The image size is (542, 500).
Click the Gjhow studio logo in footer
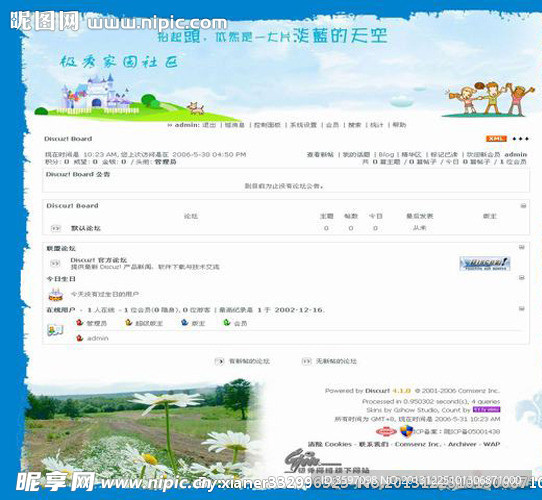tap(313, 460)
